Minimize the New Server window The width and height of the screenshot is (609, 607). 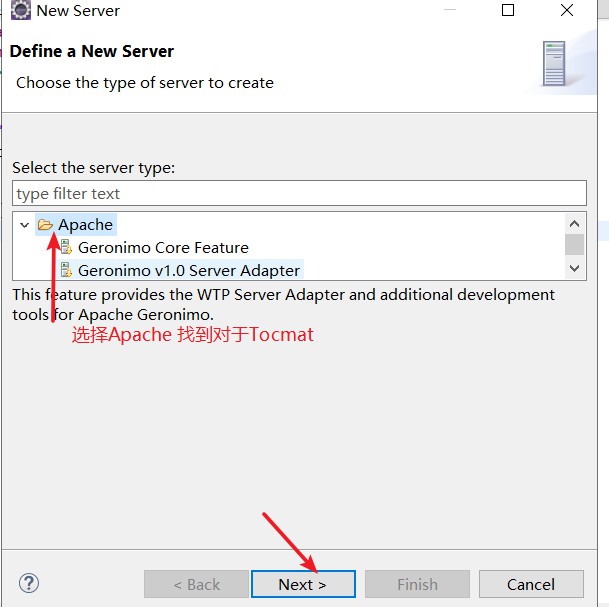[450, 10]
